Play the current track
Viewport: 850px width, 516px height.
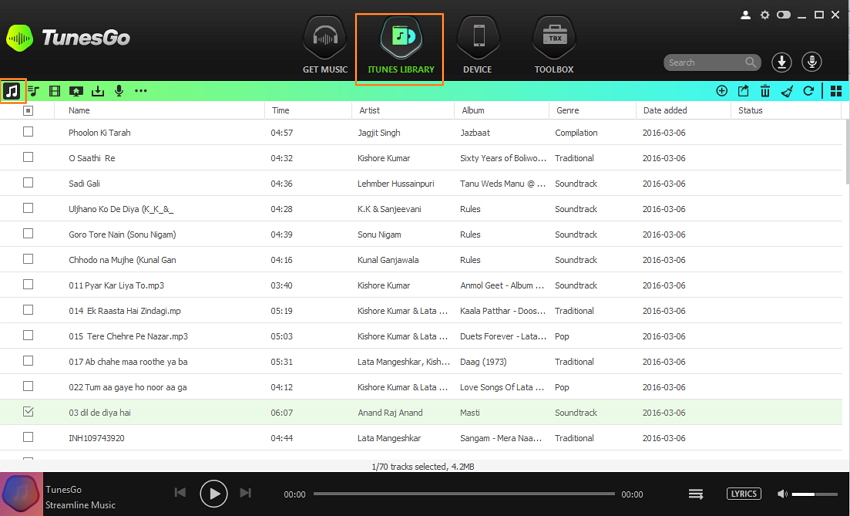coord(214,493)
